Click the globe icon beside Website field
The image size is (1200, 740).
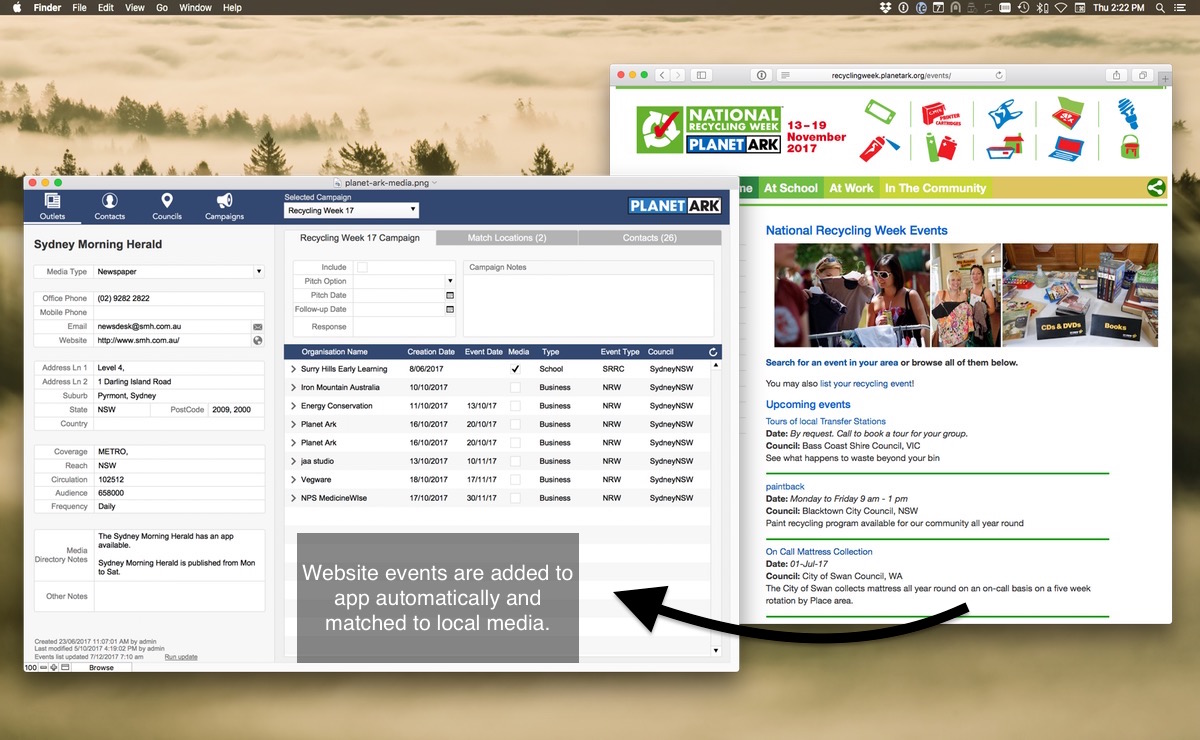[257, 340]
